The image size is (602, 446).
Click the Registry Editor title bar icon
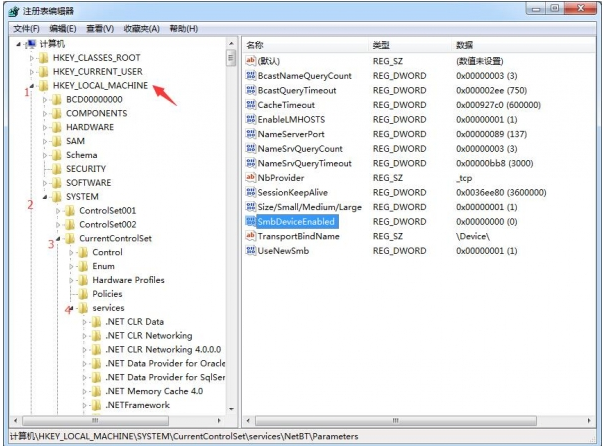pos(14,12)
